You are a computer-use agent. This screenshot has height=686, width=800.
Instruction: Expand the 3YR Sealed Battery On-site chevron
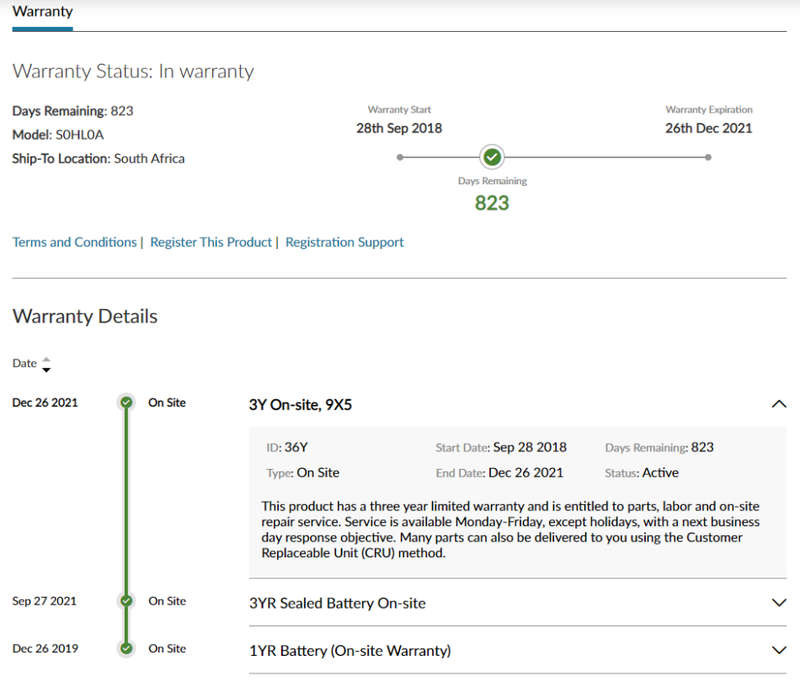coord(779,602)
